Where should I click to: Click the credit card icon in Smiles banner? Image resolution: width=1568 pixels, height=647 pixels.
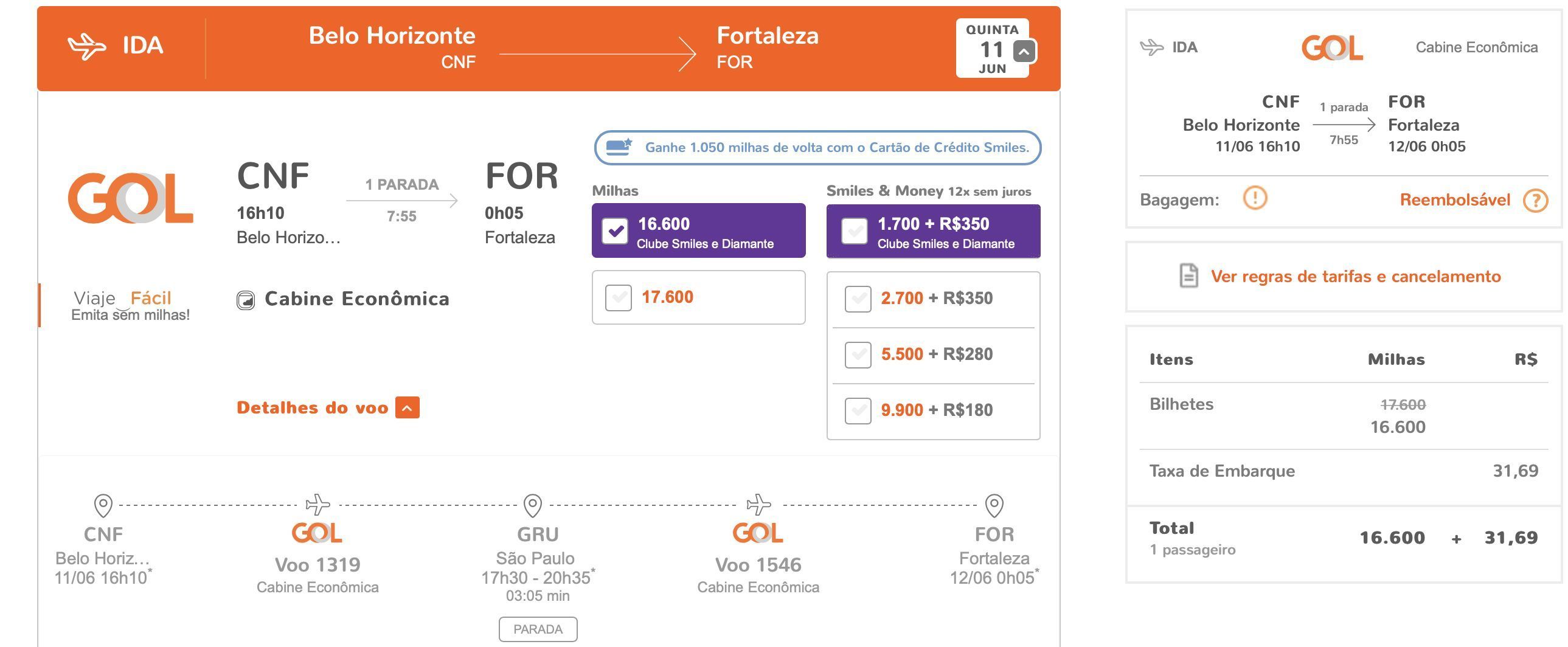tap(619, 147)
